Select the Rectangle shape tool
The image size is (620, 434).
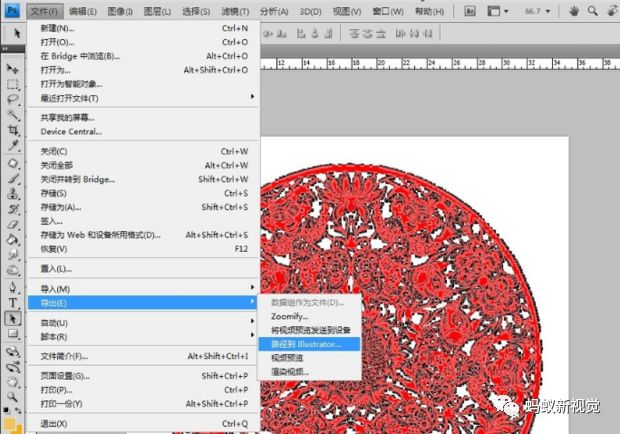[x=13, y=334]
